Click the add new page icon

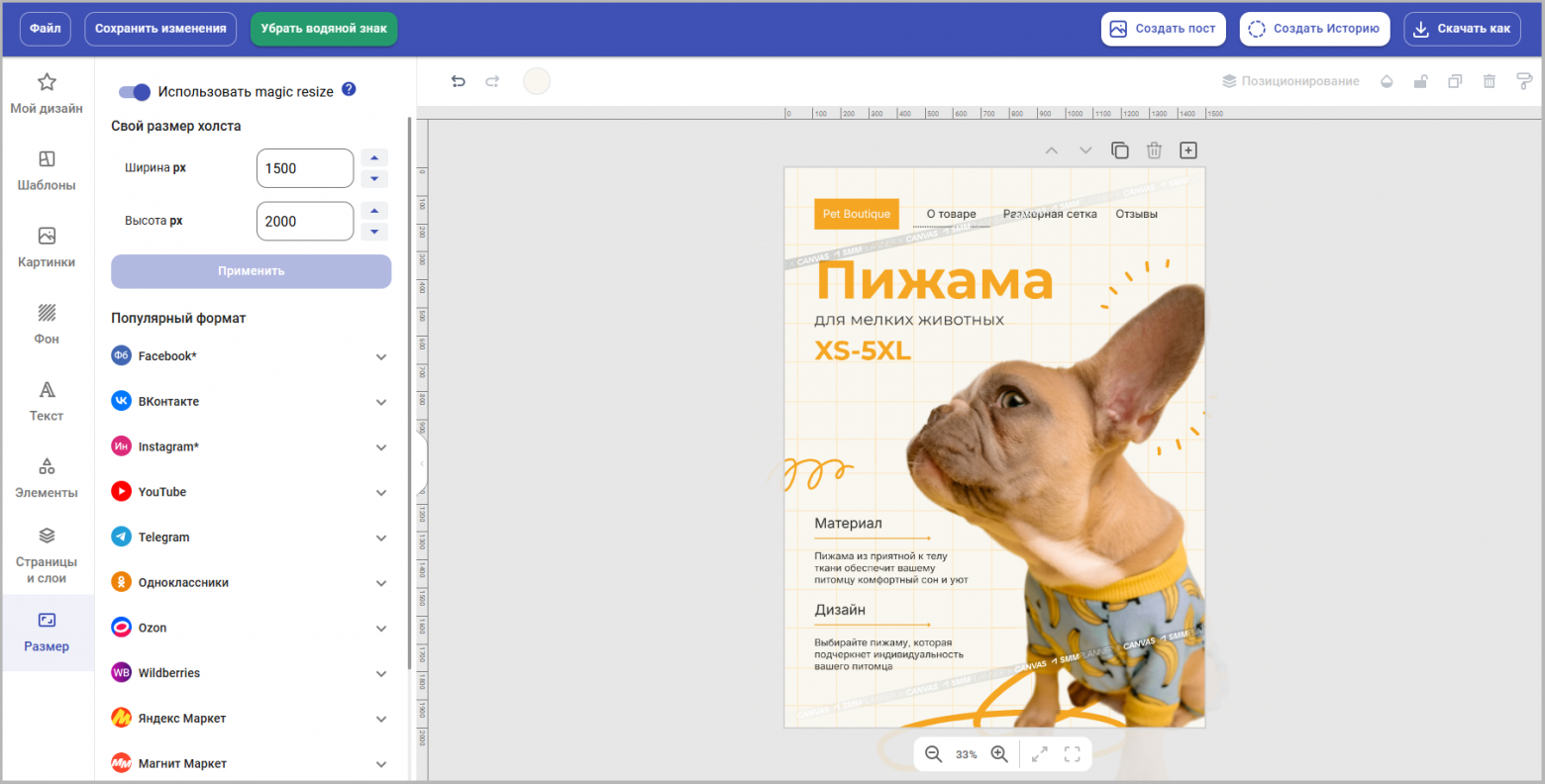[x=1187, y=149]
